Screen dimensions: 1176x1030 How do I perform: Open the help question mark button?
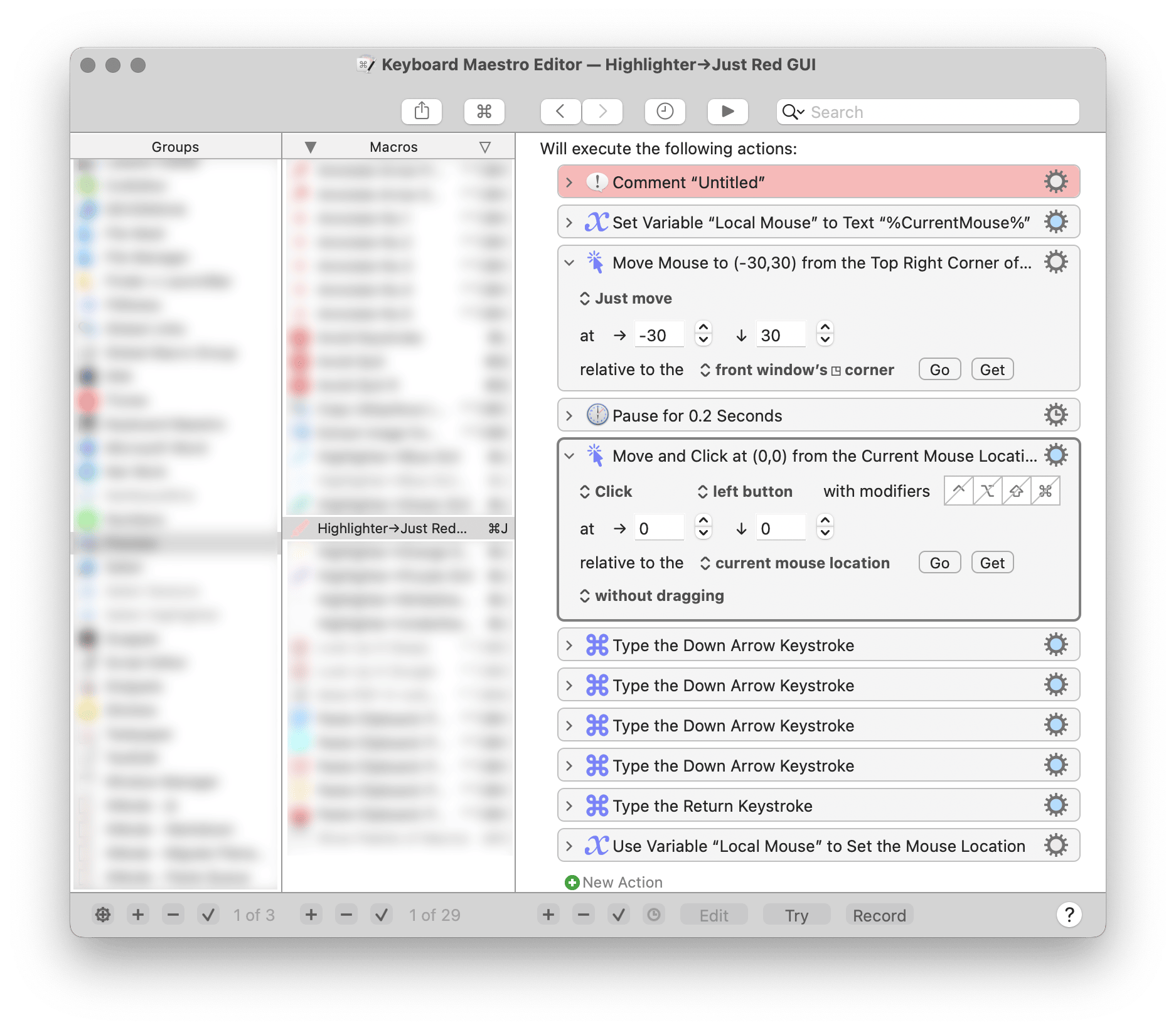1069,915
